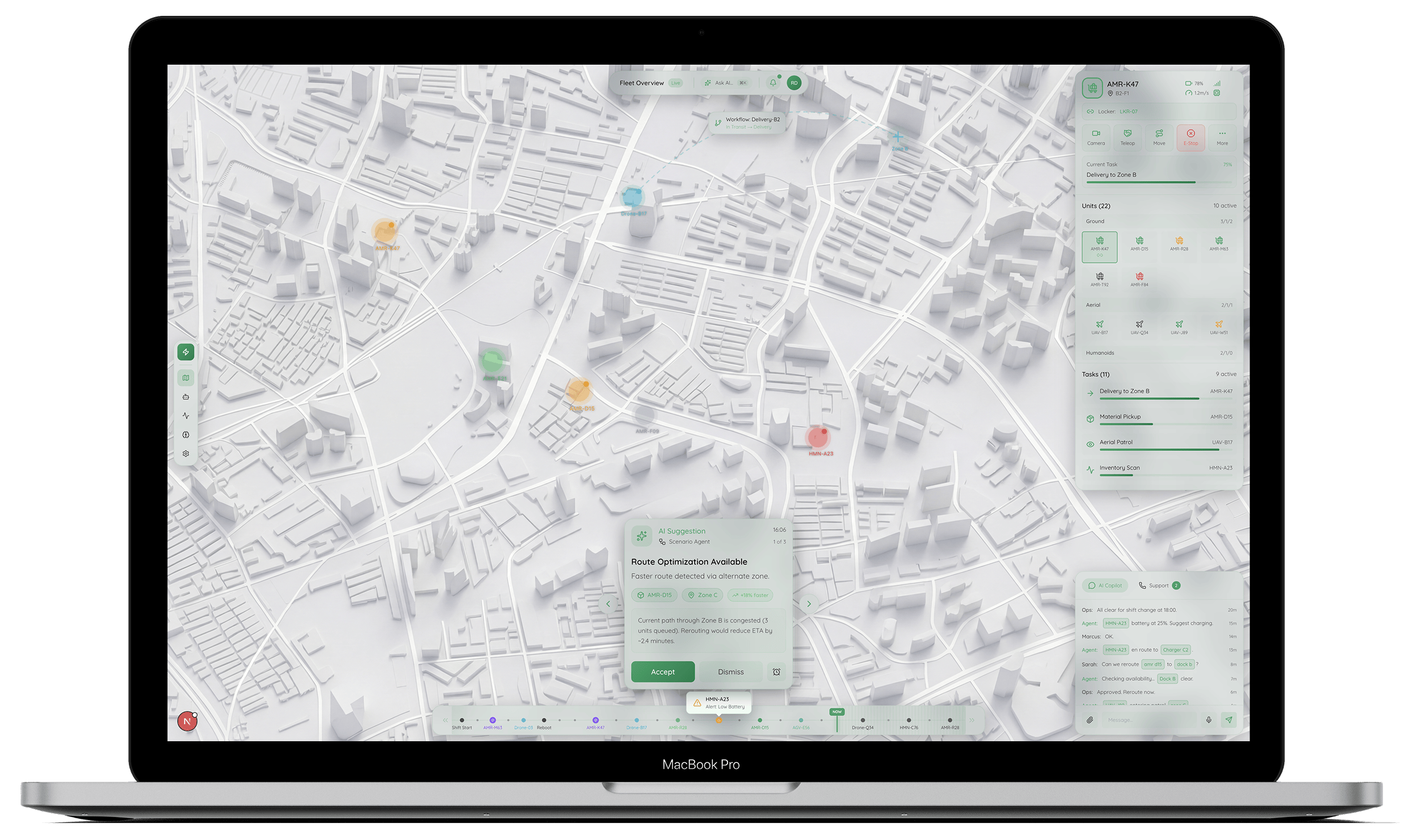This screenshot has width=1402, height=840.
Task: Dismiss the Route Optimization suggestion
Action: pyautogui.click(x=730, y=672)
